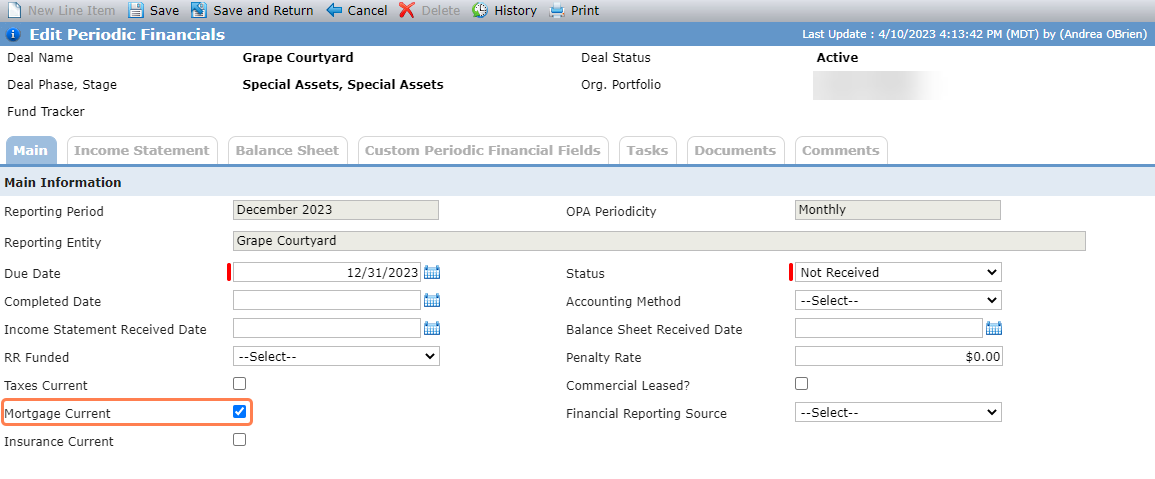Click 'Special Assets, Special Assets' text

coord(343,85)
